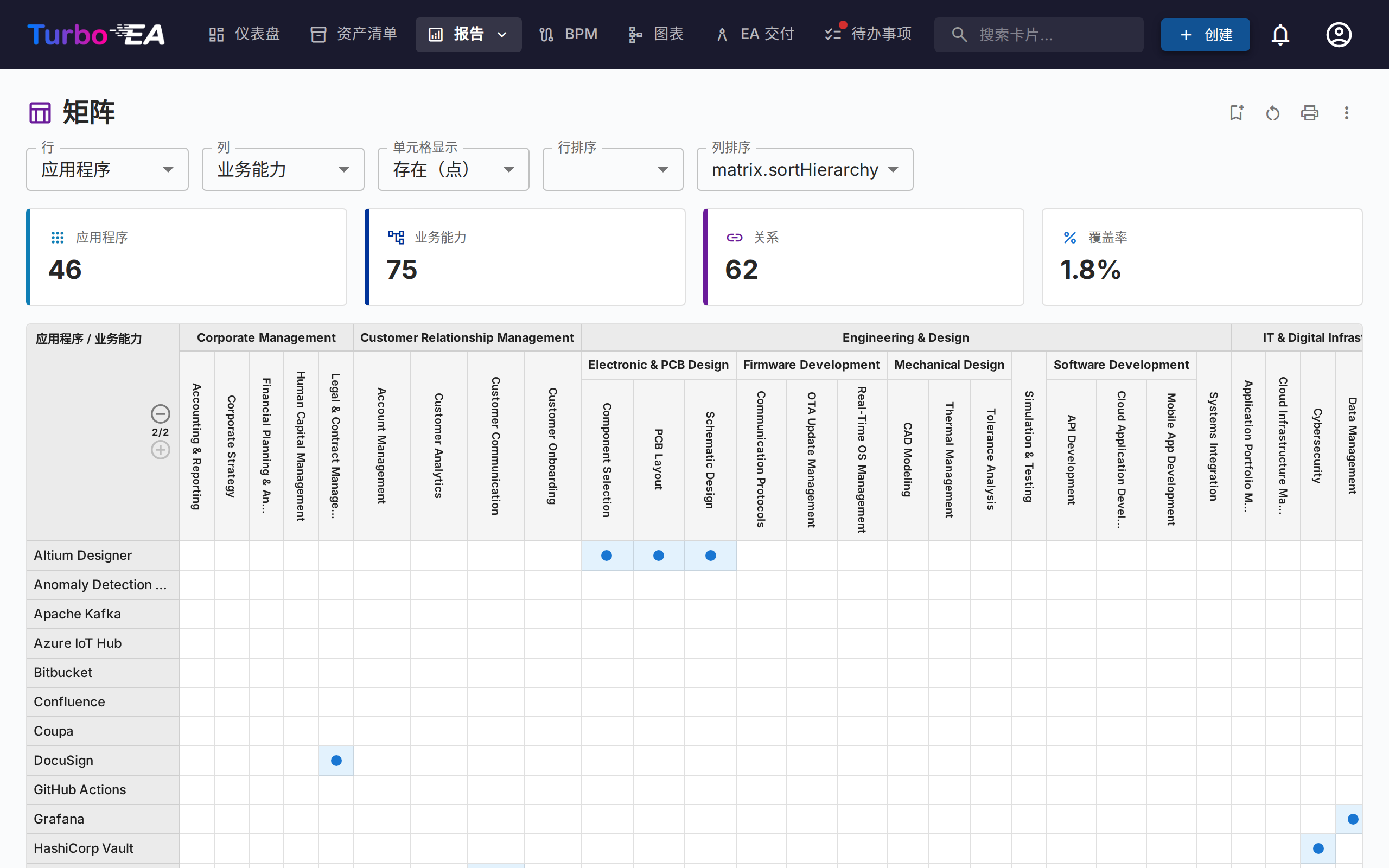Click the Turbo EA logo
This screenshot has height=868, width=1389.
pyautogui.click(x=96, y=34)
